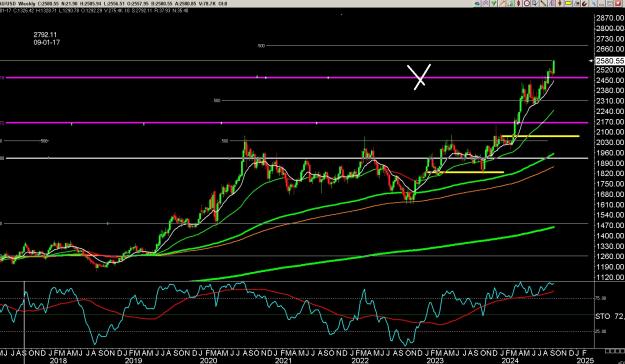
Task: Click the current price tag 2580.55
Action: (x=609, y=61)
